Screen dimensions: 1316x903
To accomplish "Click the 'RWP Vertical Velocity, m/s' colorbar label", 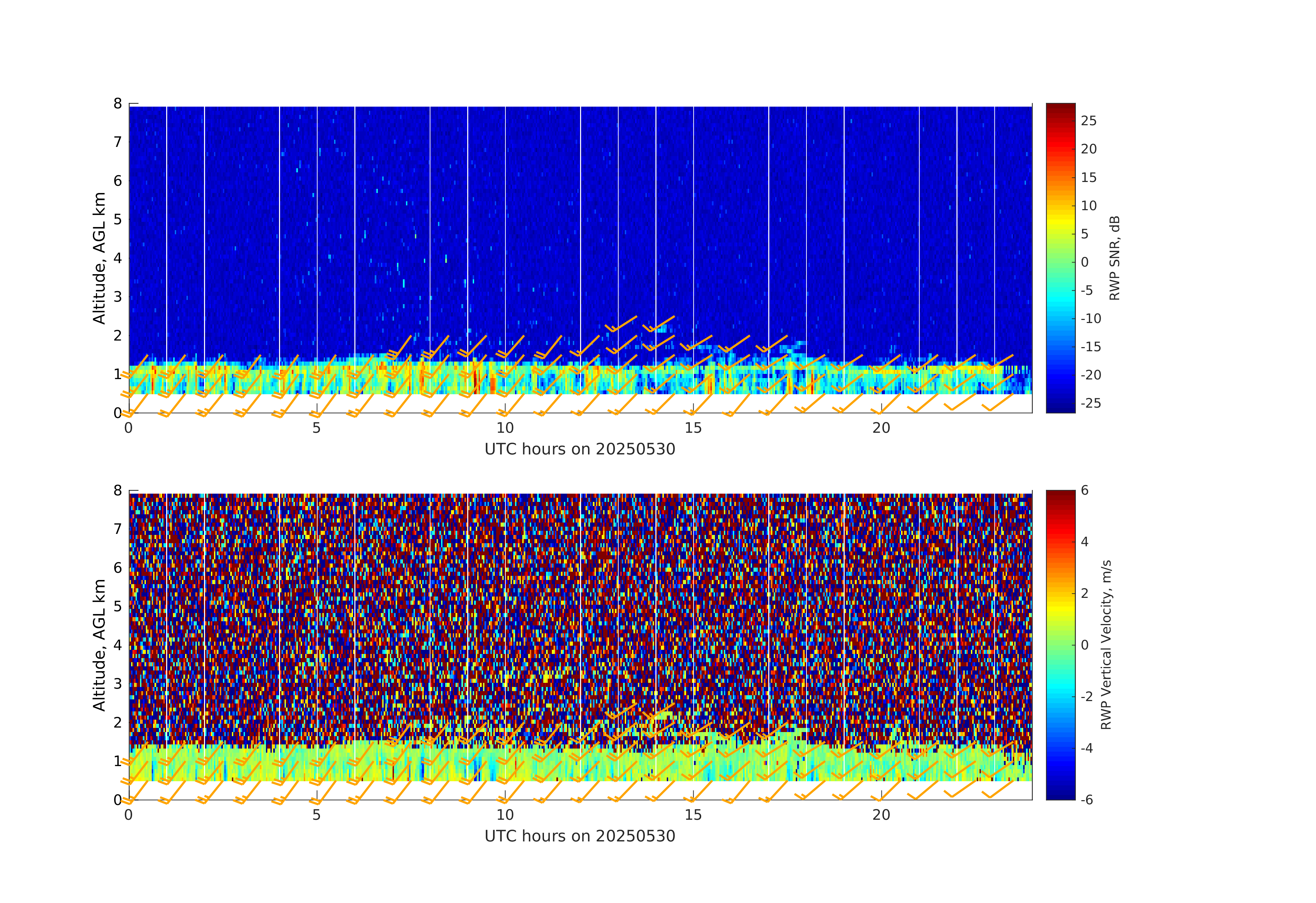I will (1106, 645).
